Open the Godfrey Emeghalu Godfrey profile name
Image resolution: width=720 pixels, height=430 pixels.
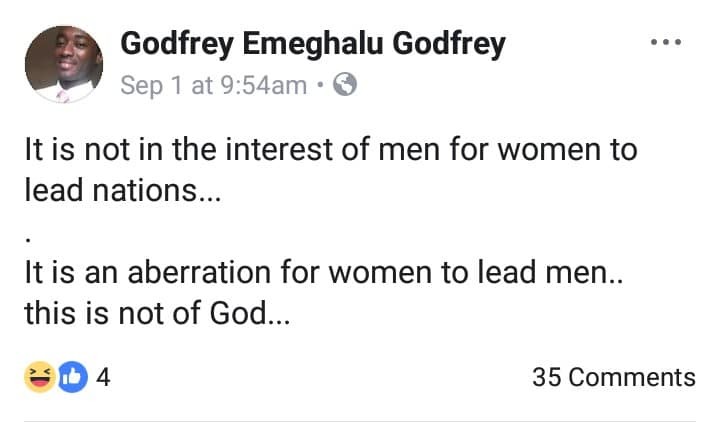pyautogui.click(x=313, y=44)
